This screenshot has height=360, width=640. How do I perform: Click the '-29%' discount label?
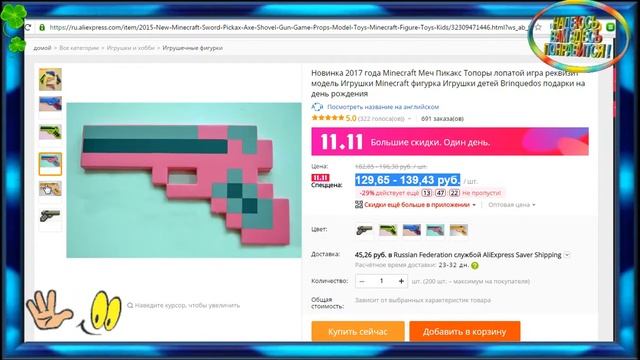click(367, 193)
